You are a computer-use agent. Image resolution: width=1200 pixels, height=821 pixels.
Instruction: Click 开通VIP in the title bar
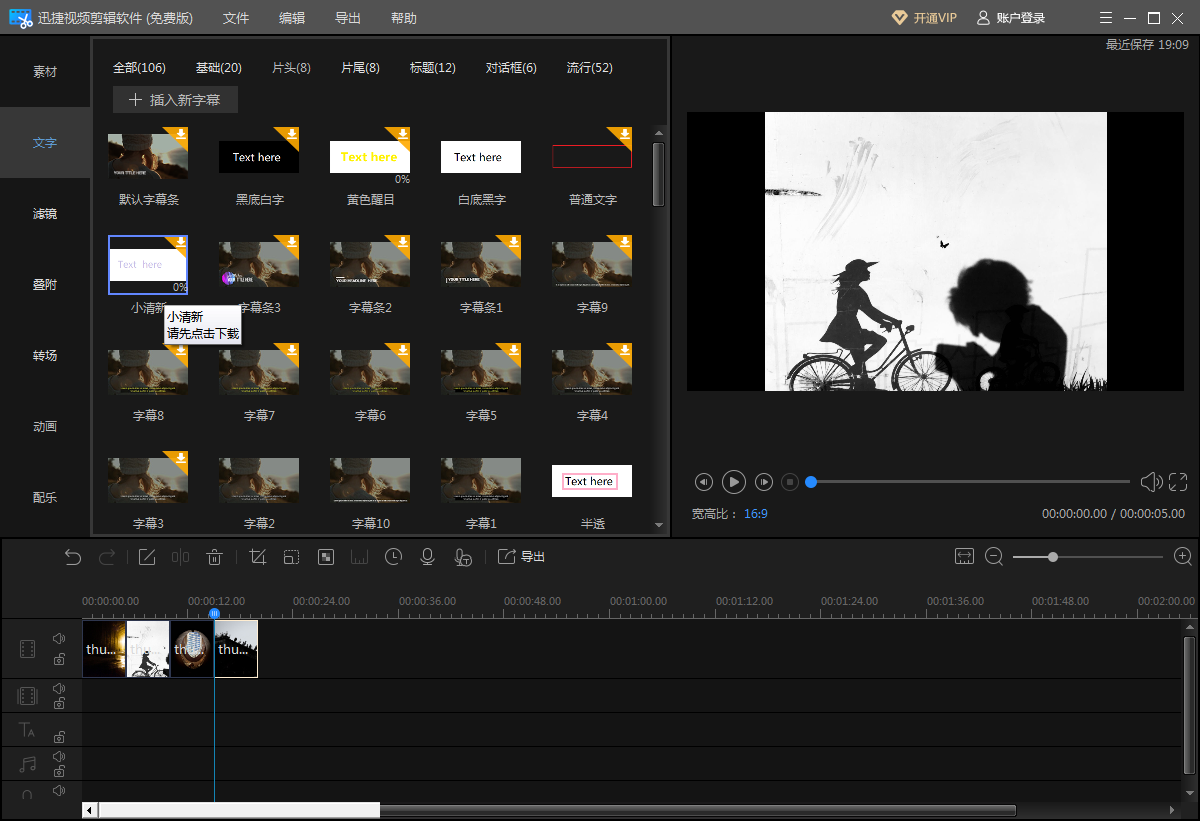click(x=924, y=18)
